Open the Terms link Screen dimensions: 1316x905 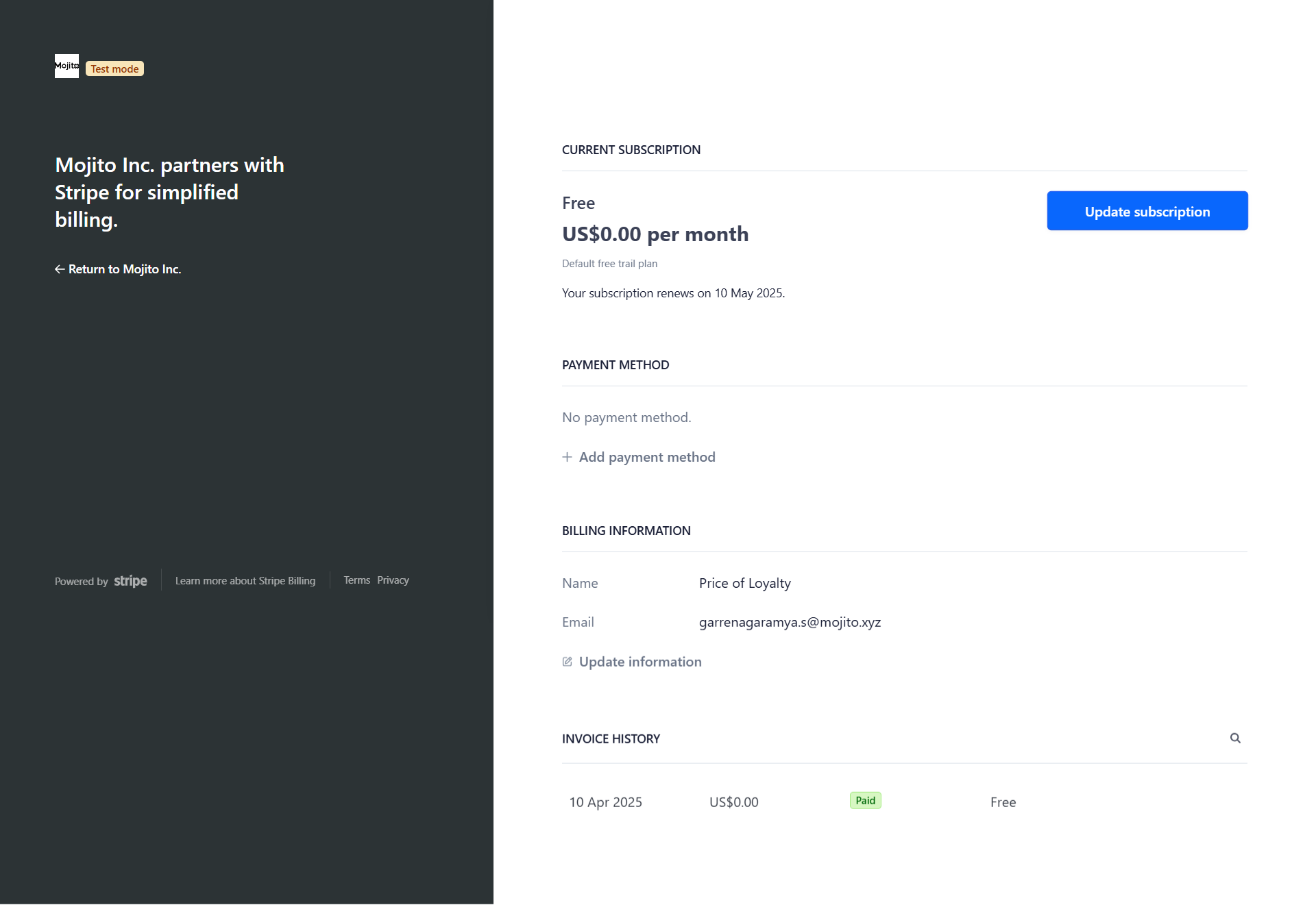tap(356, 580)
